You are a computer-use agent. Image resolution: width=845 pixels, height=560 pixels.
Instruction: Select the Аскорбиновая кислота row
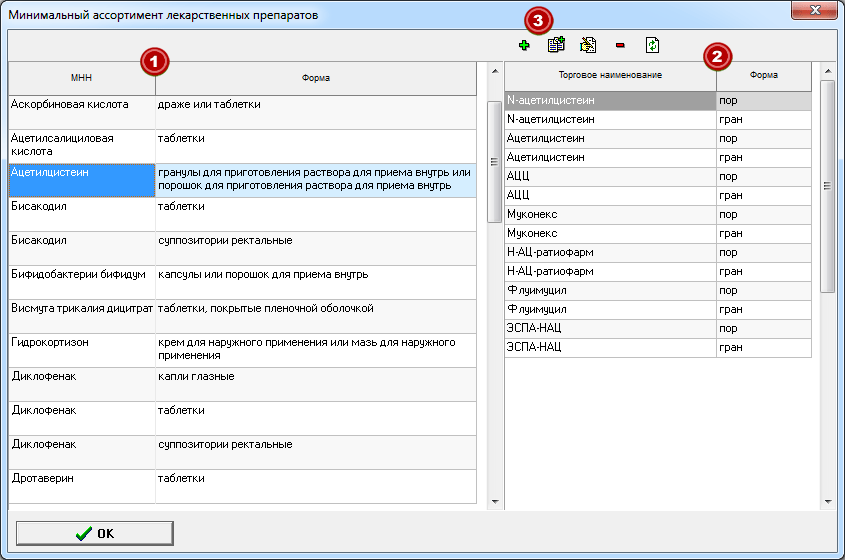[243, 112]
